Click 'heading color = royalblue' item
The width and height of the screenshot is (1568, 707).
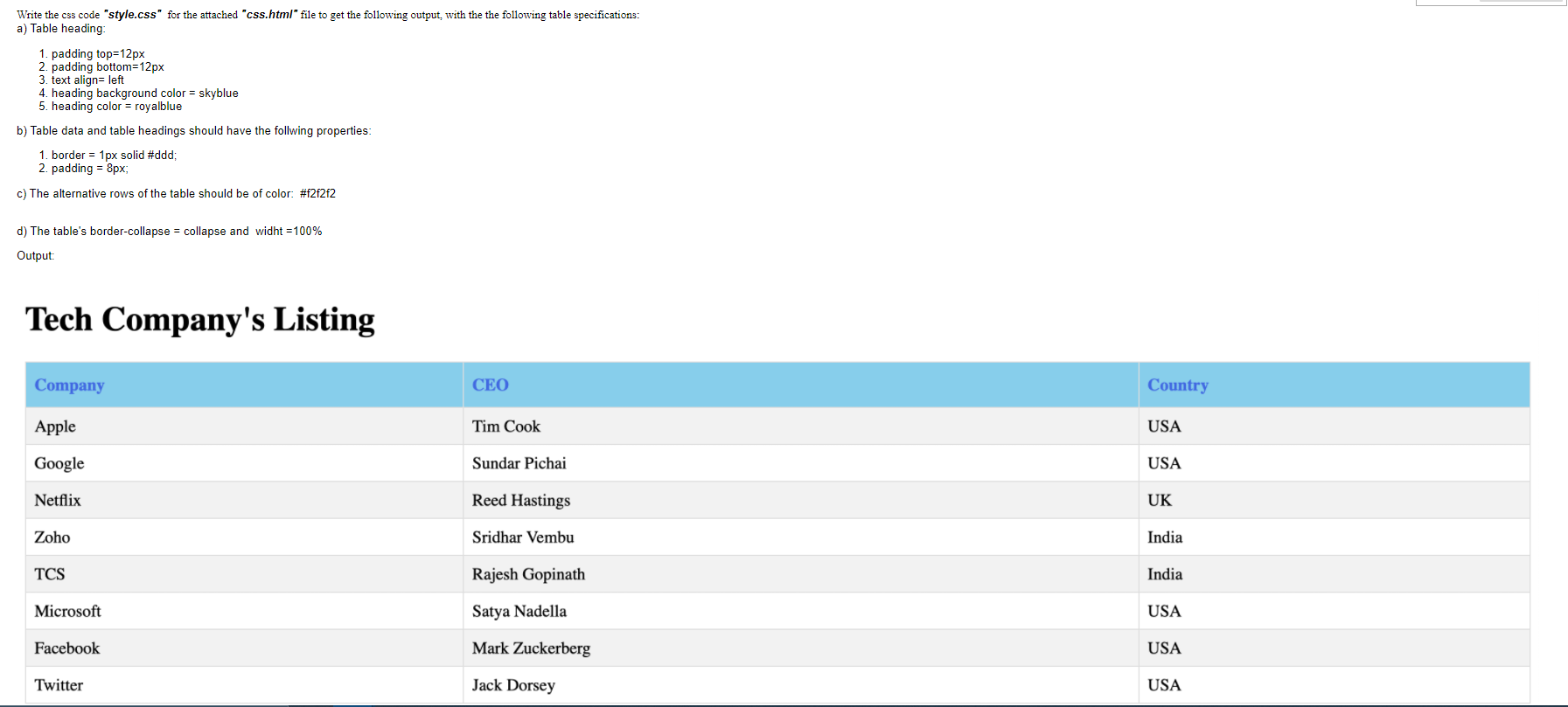coord(116,107)
